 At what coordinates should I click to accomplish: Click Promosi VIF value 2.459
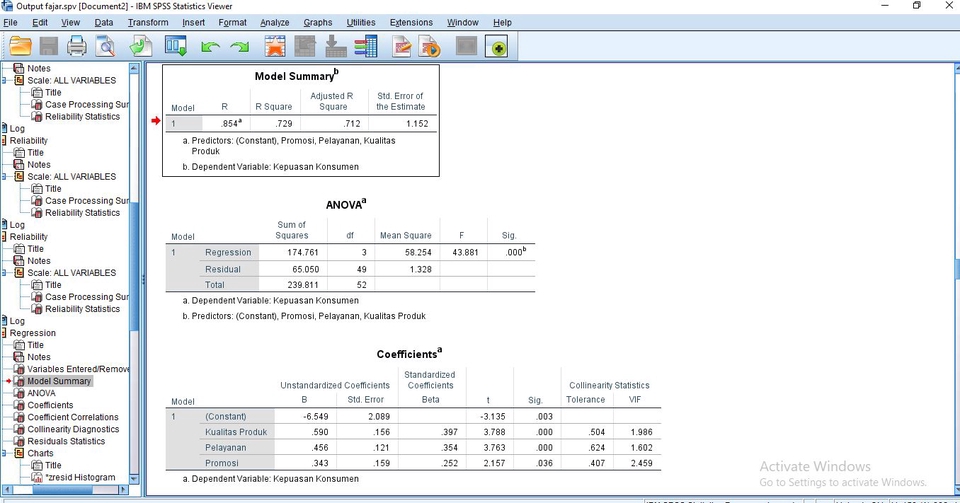[641, 463]
